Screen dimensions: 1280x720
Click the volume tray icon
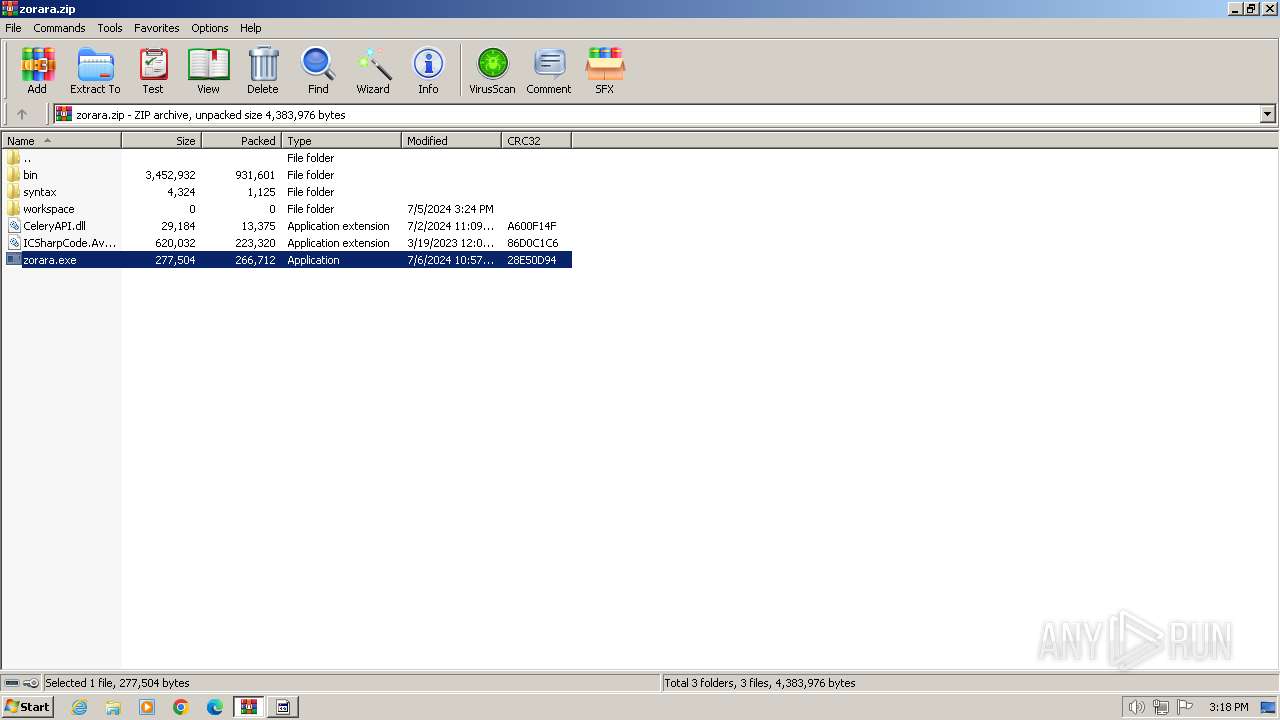(x=1136, y=707)
